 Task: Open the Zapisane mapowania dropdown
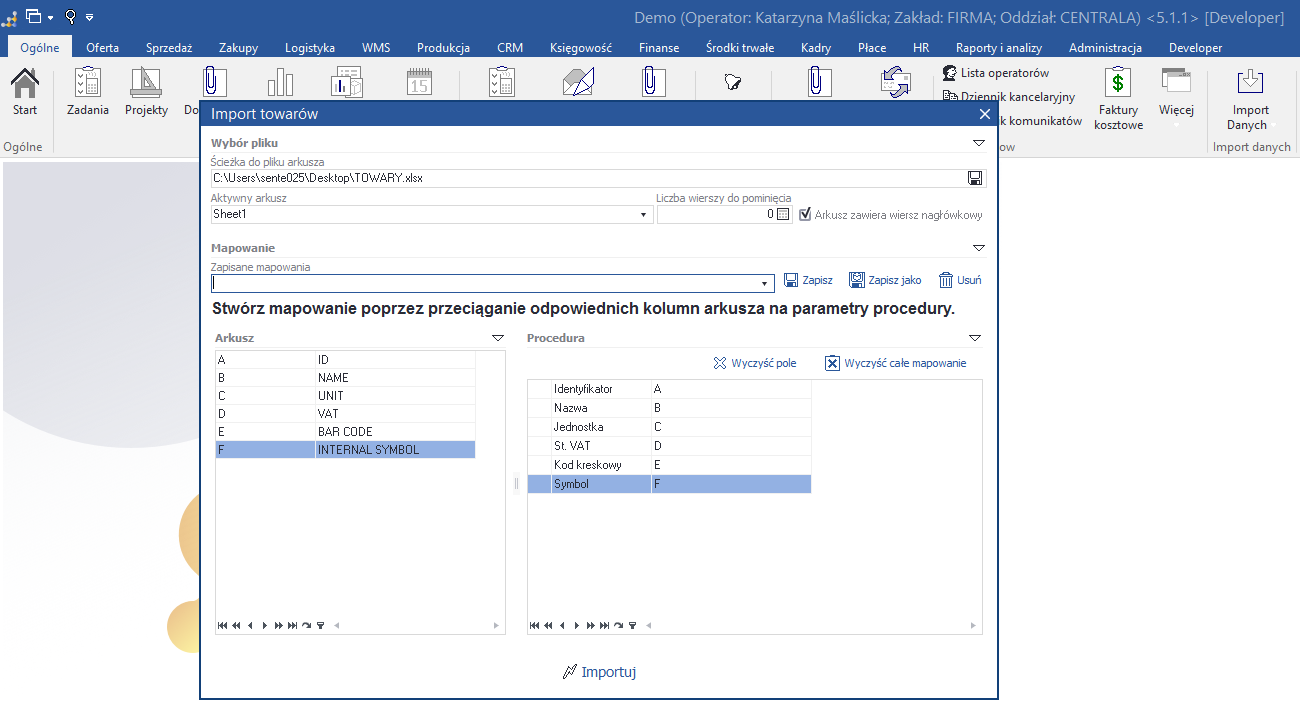pyautogui.click(x=765, y=284)
